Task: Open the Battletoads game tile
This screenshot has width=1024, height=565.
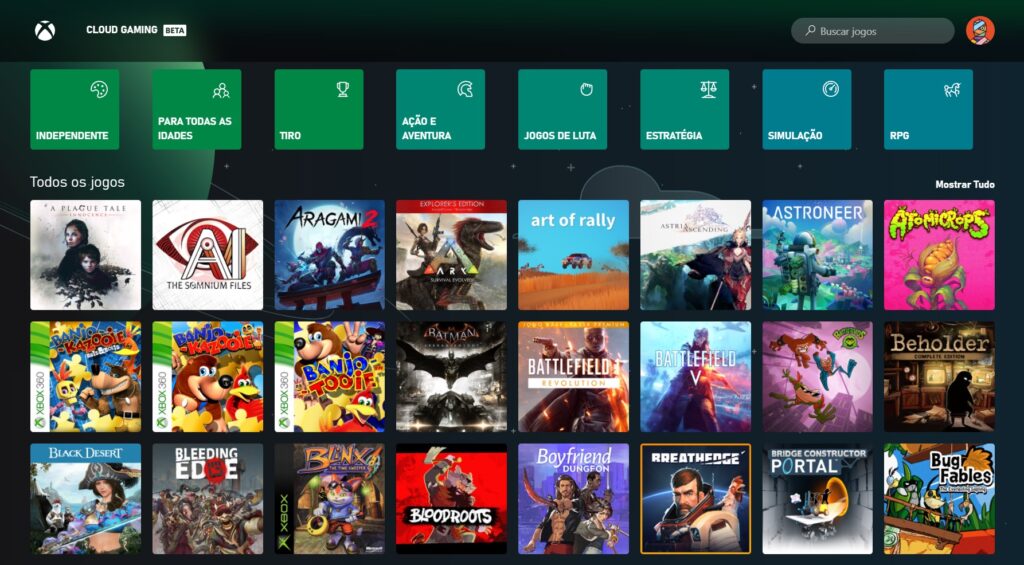Action: (817, 376)
